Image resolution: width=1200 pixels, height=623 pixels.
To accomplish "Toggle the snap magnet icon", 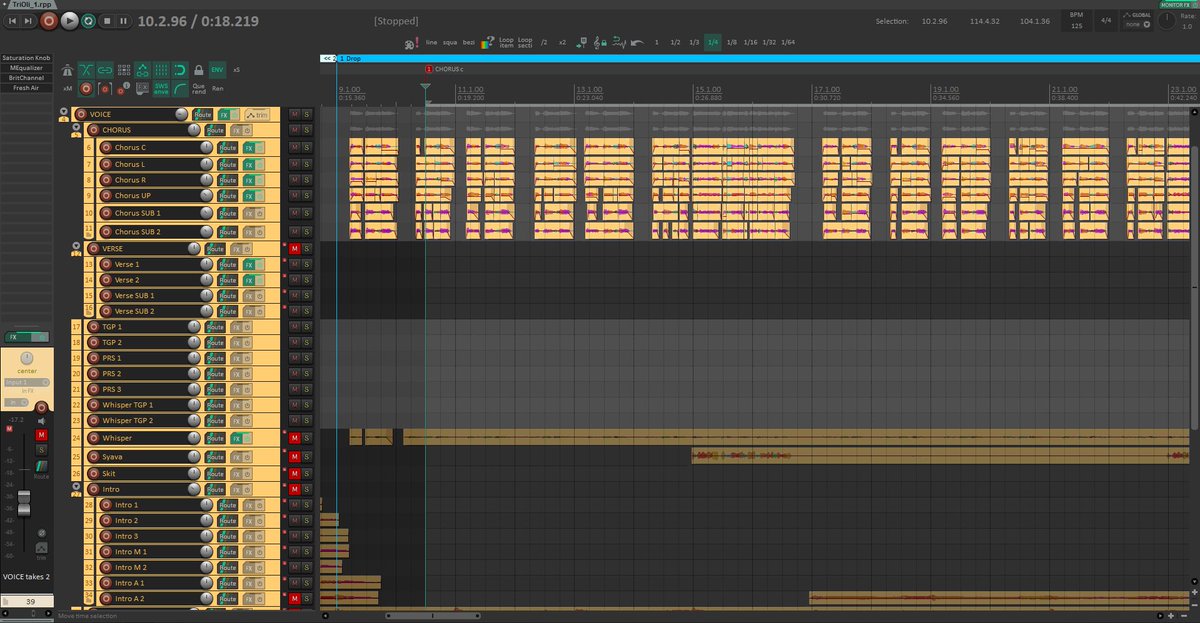I will (x=180, y=70).
